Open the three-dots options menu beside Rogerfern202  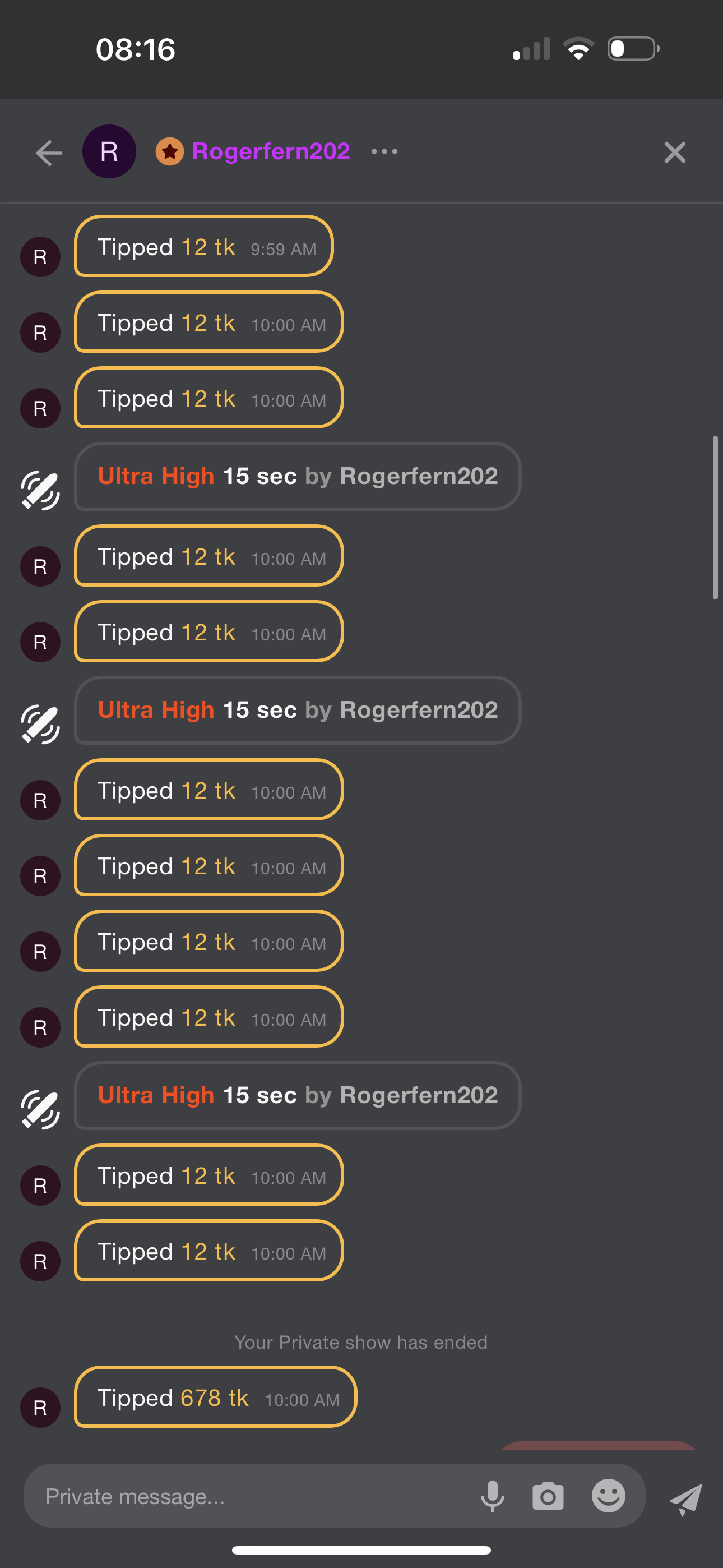(384, 151)
